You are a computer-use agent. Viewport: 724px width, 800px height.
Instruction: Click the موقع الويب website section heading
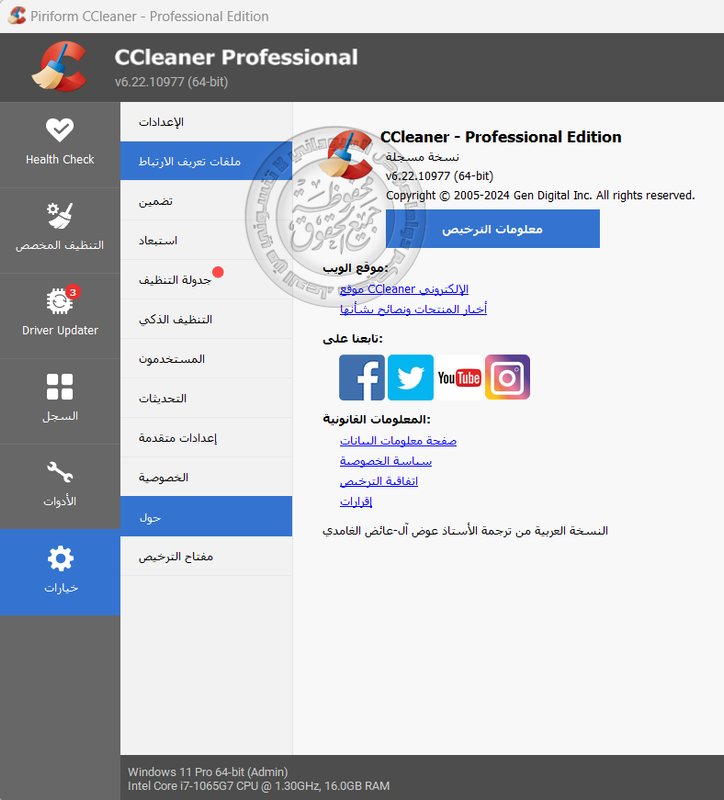355,268
